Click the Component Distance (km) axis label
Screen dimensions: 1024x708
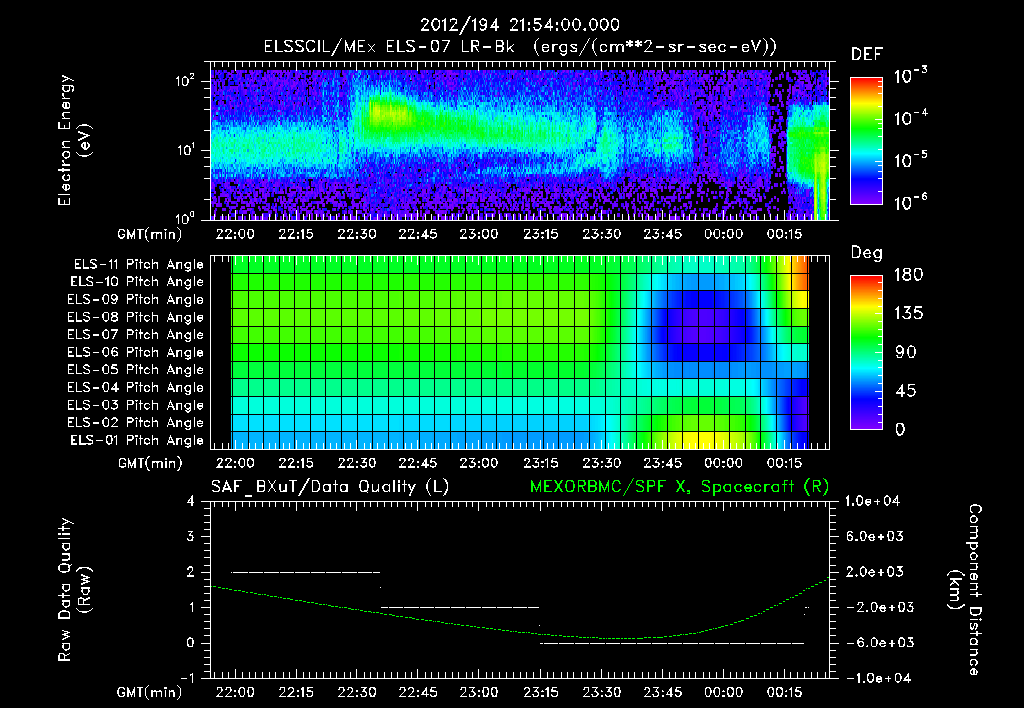click(965, 589)
